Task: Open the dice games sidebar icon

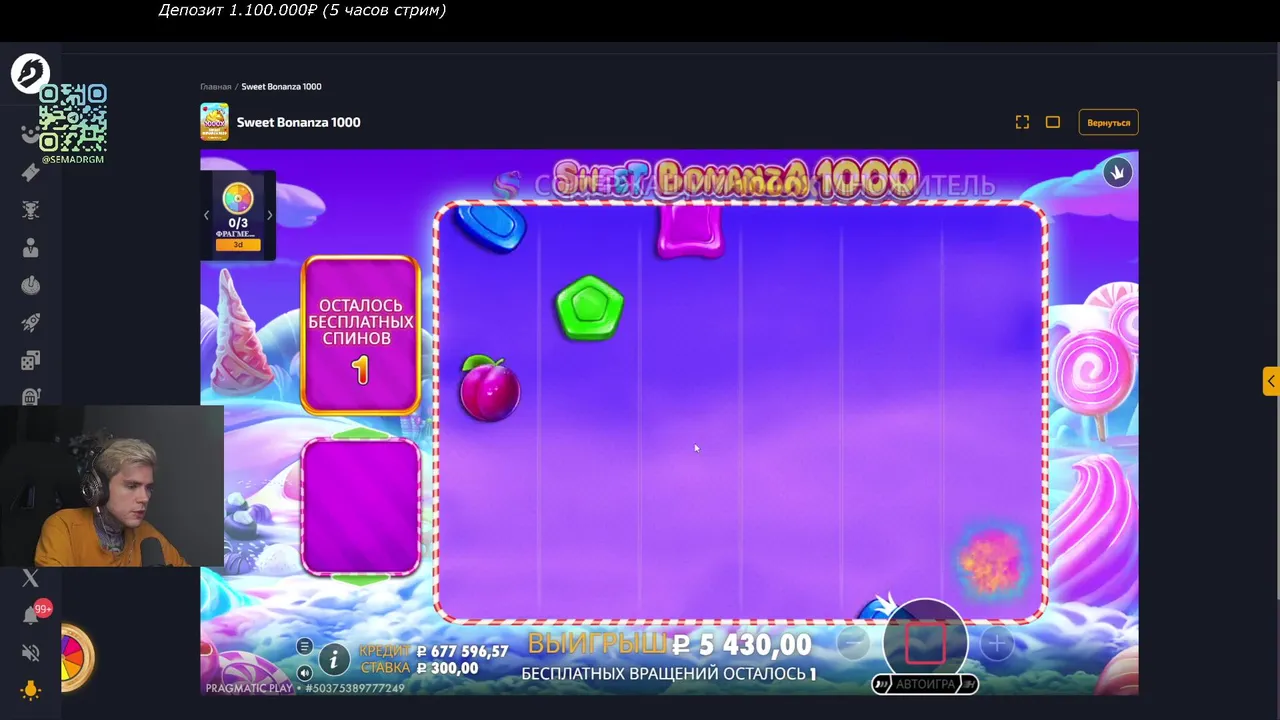Action: [x=30, y=360]
